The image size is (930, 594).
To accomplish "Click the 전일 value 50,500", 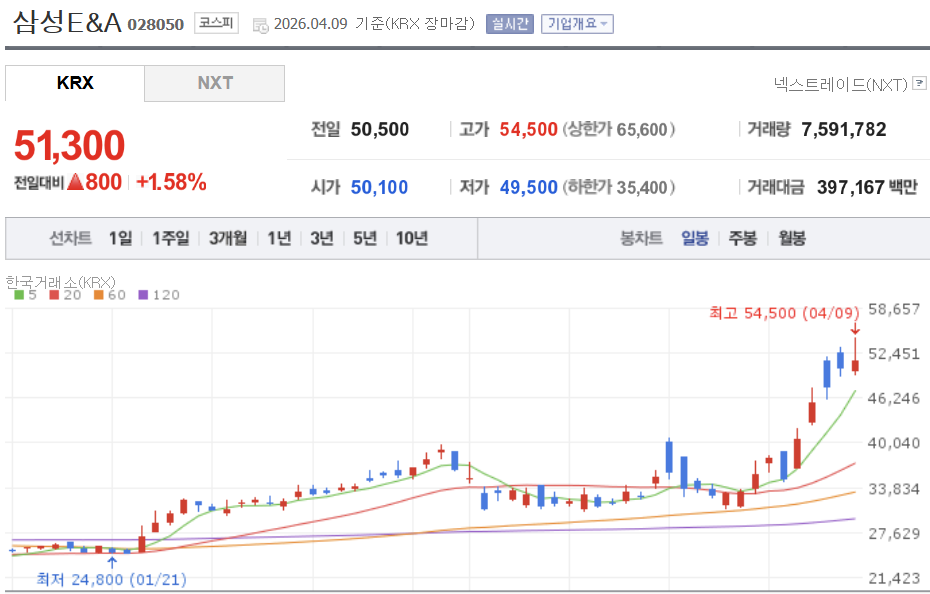I will (380, 129).
